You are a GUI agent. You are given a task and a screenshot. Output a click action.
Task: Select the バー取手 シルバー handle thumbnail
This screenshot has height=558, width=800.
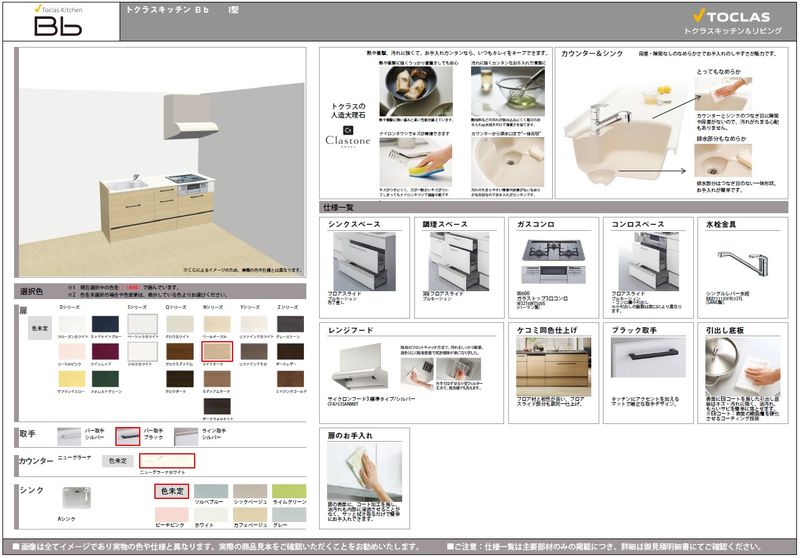(69, 436)
